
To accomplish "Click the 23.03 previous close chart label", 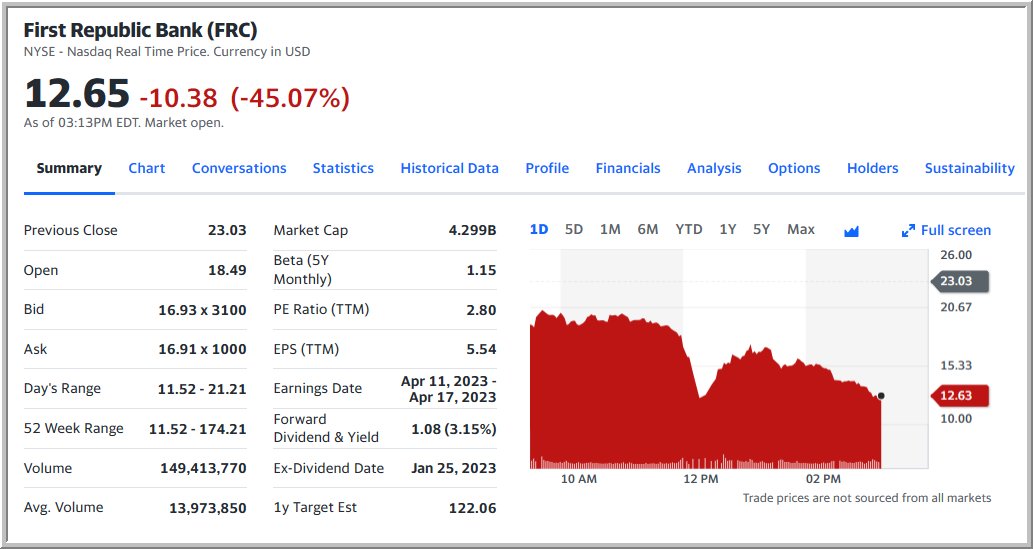I will pyautogui.click(x=960, y=281).
